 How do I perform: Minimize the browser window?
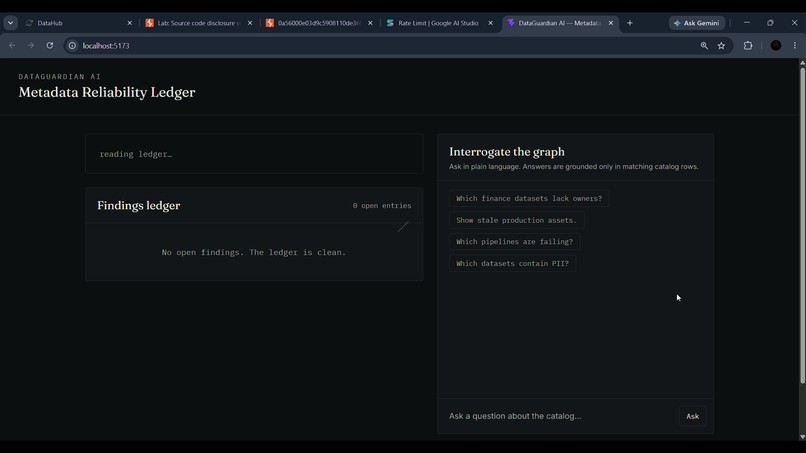coord(746,23)
